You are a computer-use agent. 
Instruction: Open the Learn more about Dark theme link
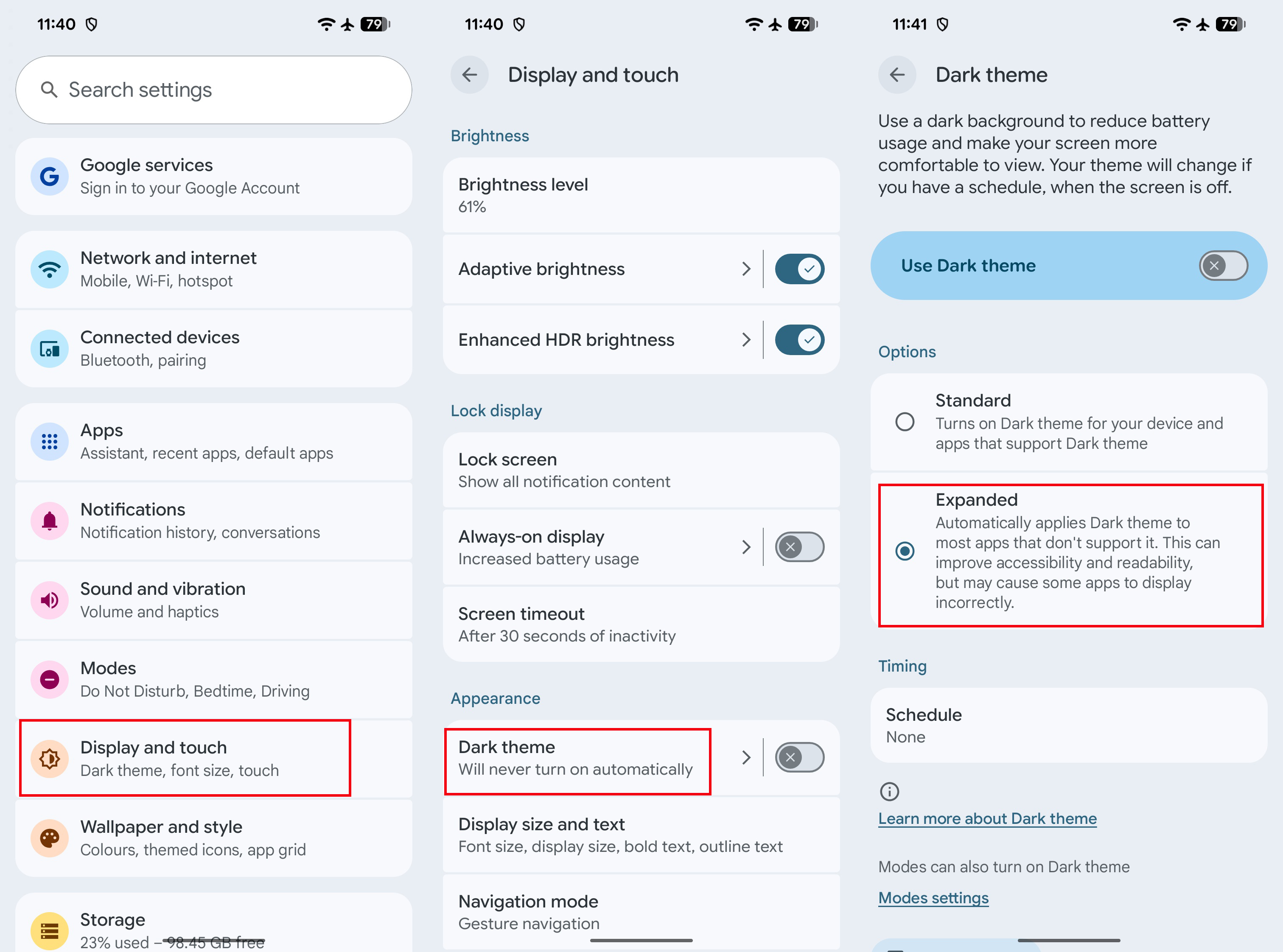point(987,818)
